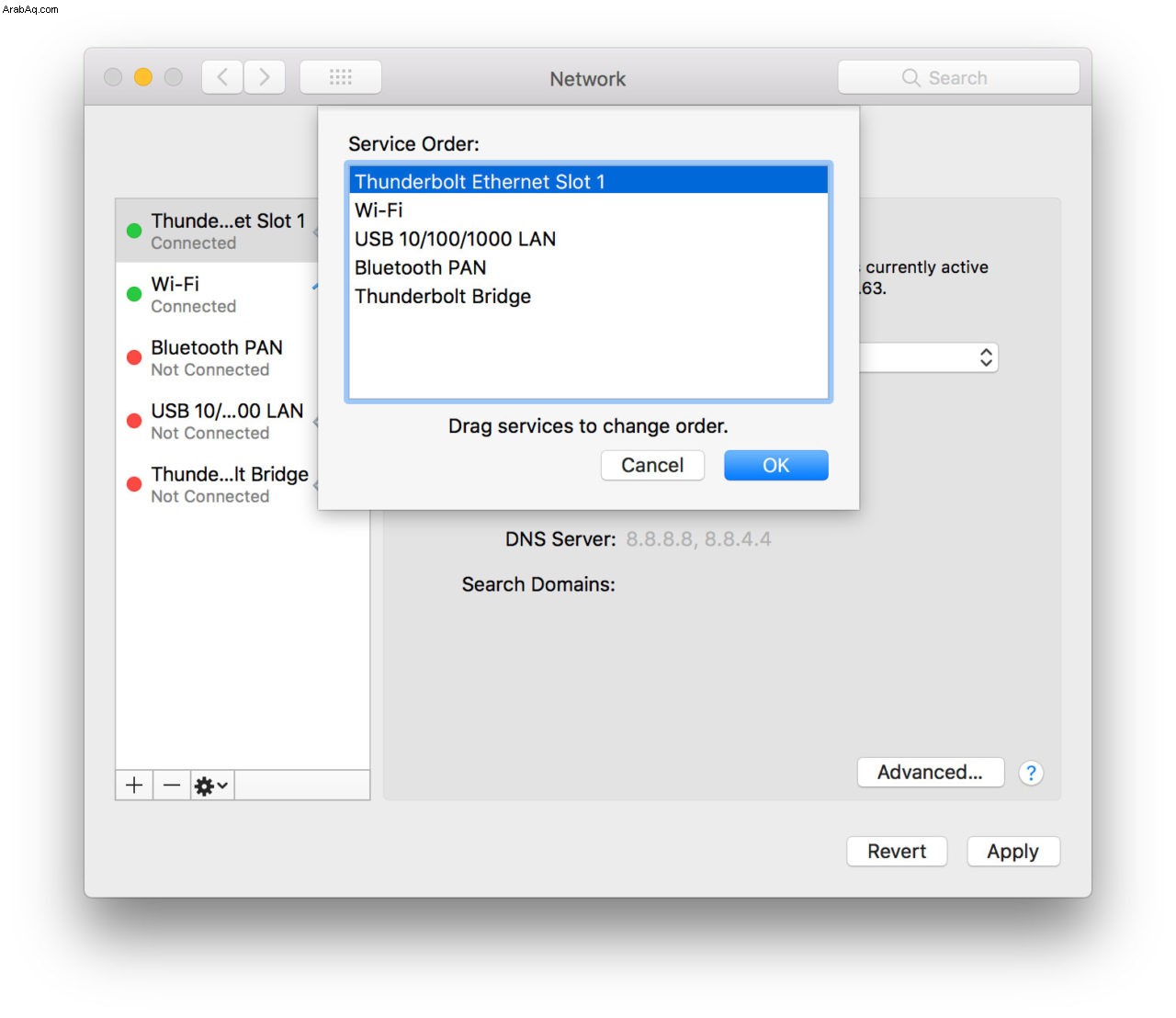Confirm the service order with OK

click(x=775, y=465)
